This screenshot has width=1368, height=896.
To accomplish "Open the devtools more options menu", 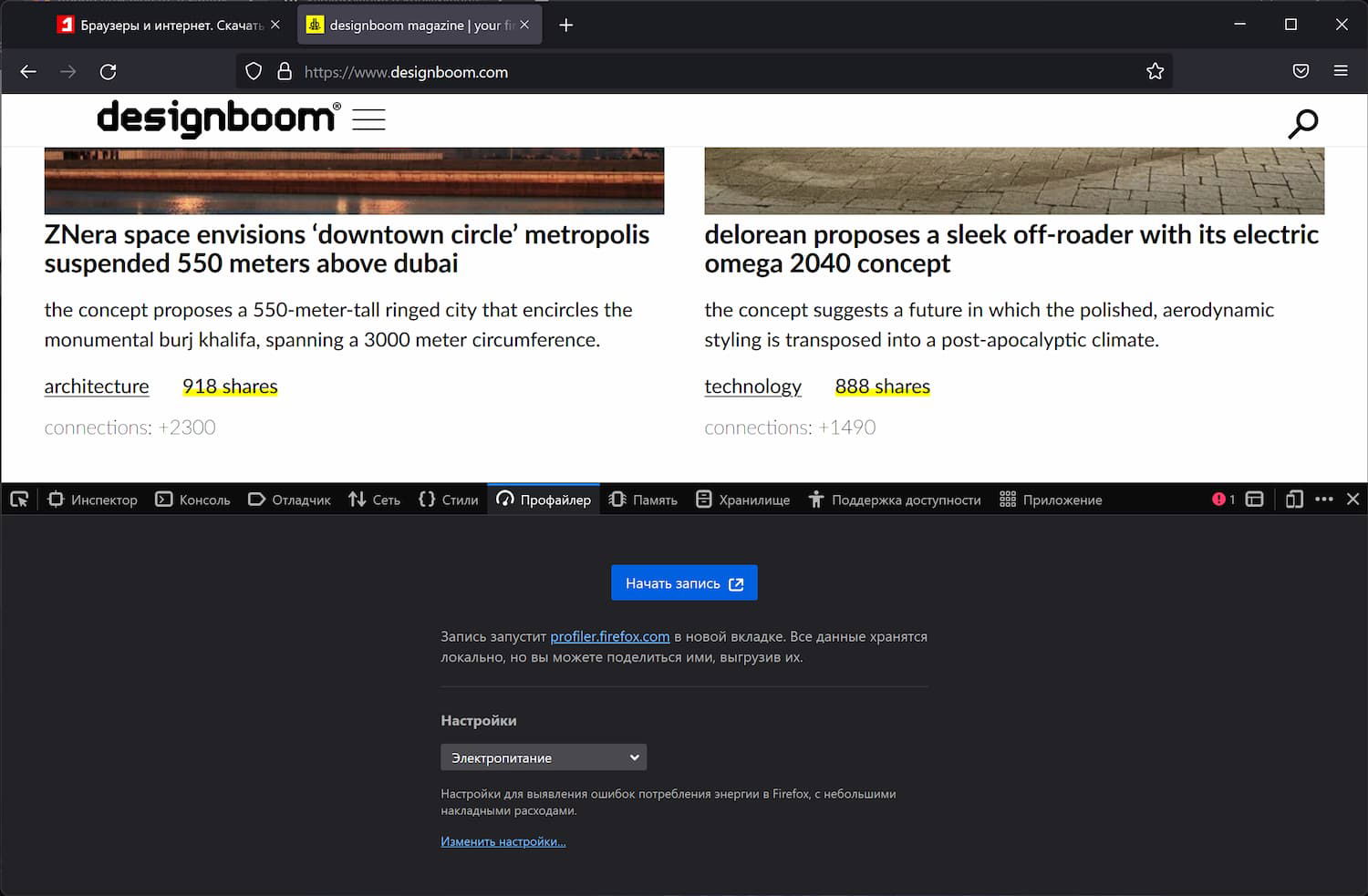I will [1324, 499].
